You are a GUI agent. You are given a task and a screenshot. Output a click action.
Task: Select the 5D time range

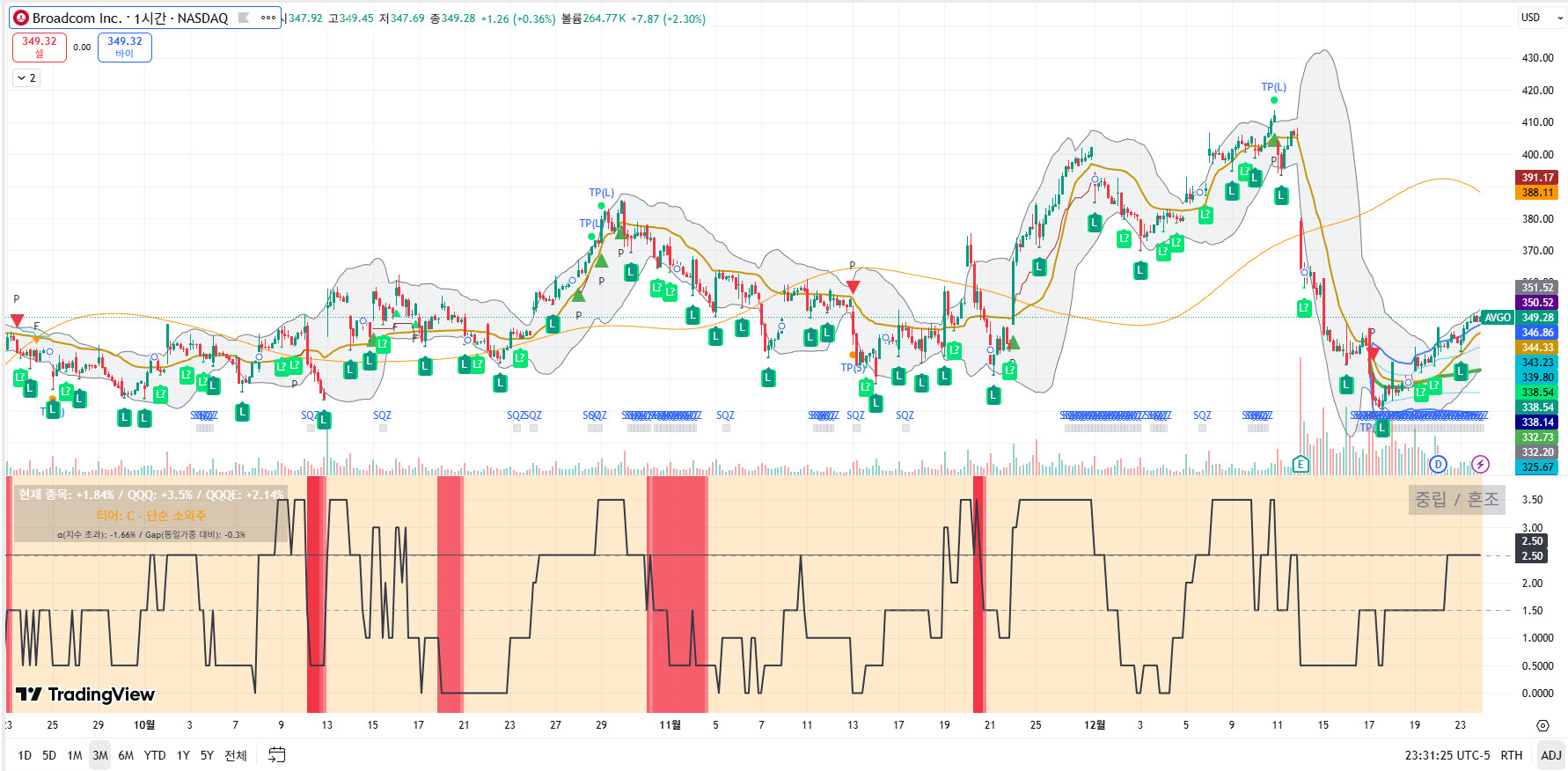point(49,755)
